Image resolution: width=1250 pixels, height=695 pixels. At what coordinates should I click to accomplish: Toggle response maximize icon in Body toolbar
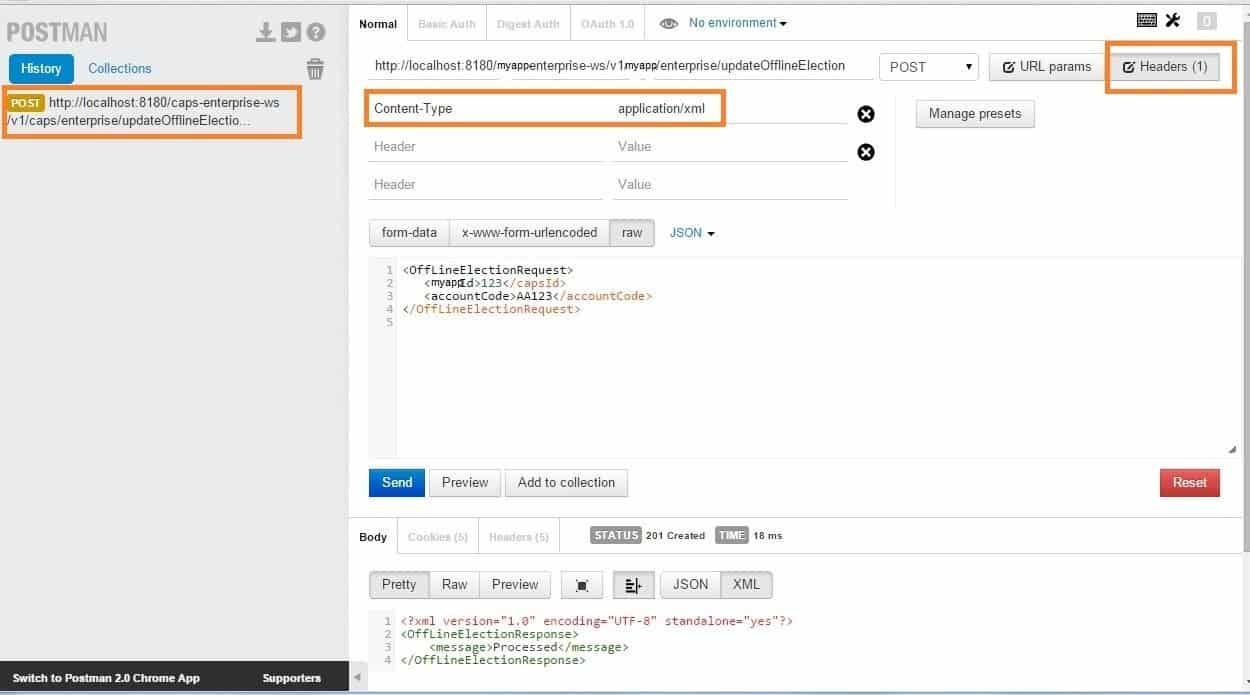click(583, 584)
